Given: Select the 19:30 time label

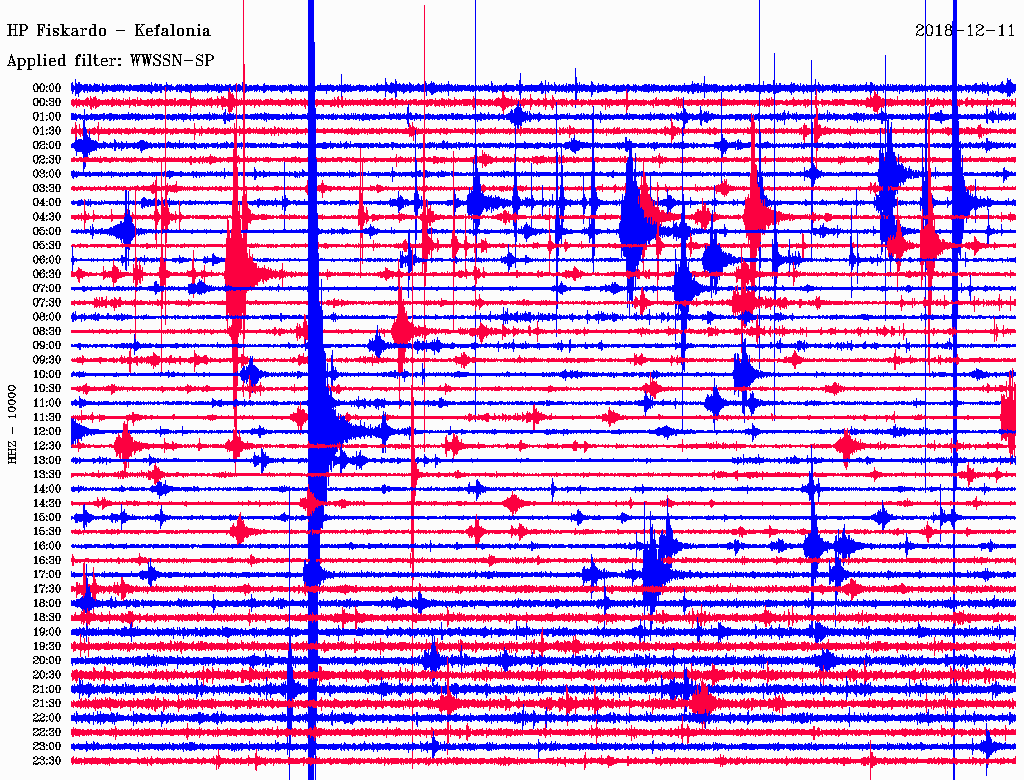Looking at the screenshot, I should coord(47,646).
